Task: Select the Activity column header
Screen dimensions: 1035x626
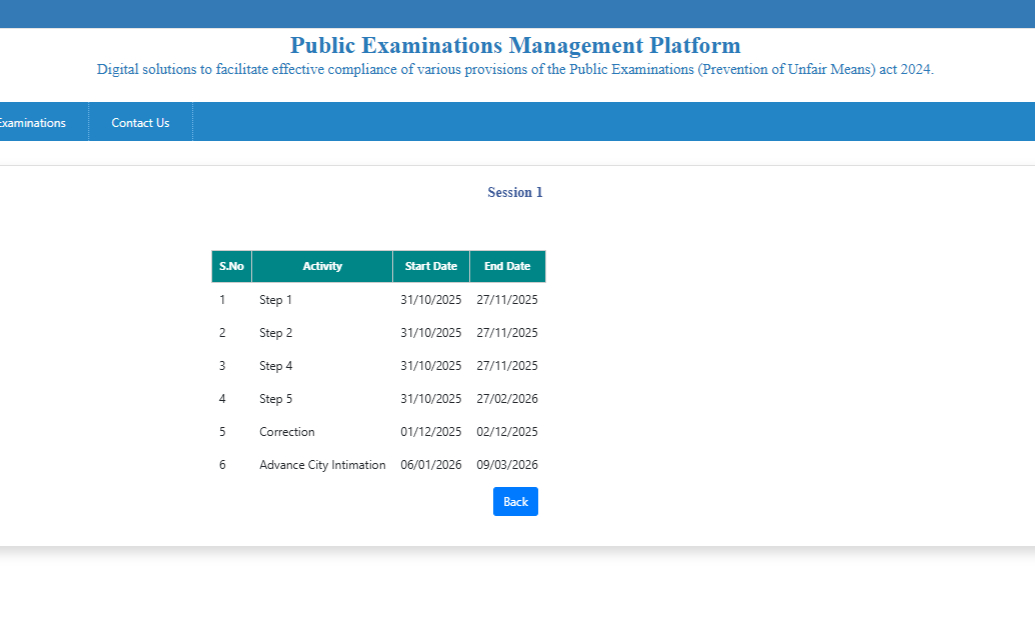Action: point(321,266)
